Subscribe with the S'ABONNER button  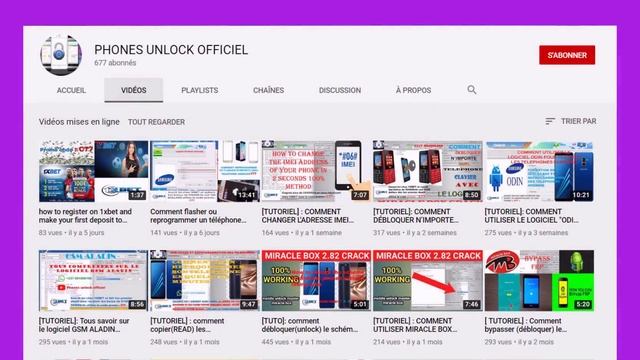pyautogui.click(x=567, y=55)
